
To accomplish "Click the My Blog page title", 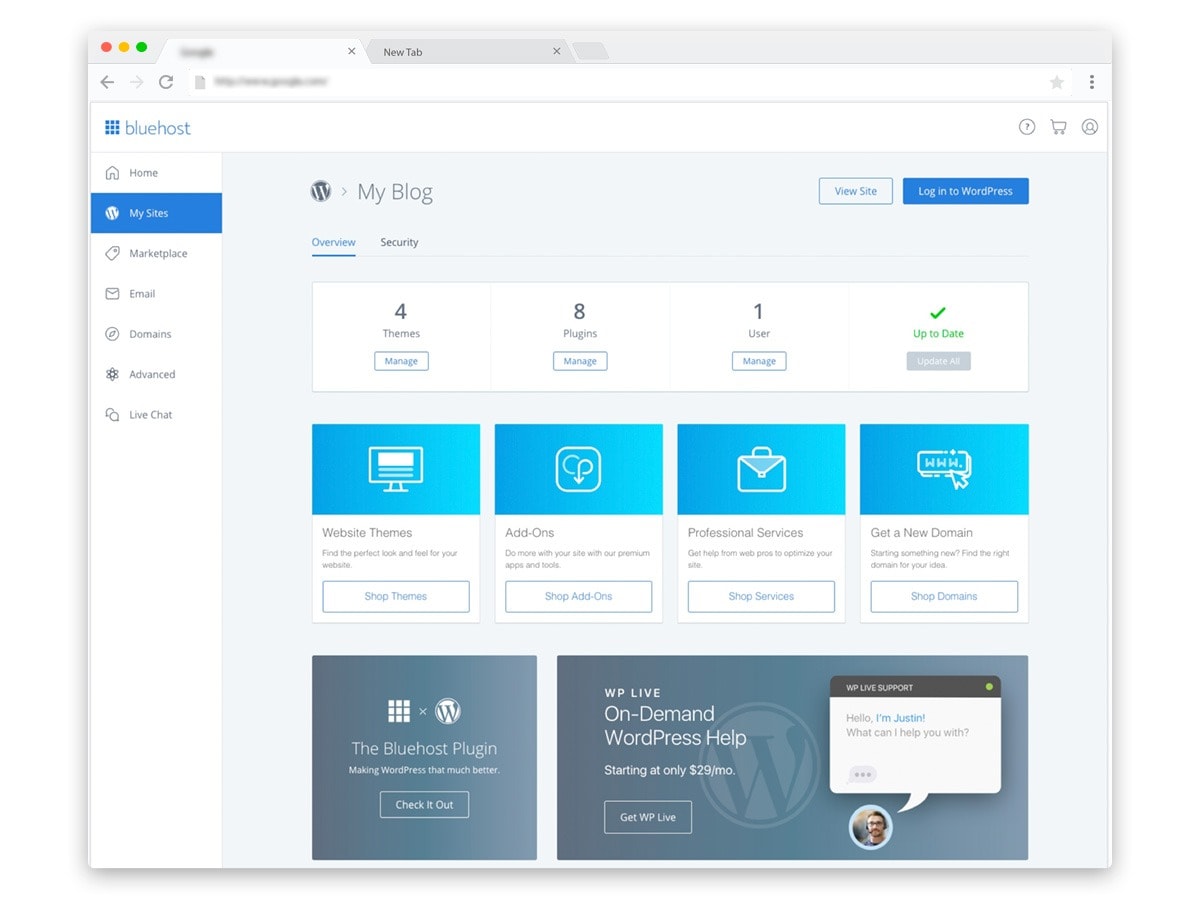I will (x=395, y=192).
